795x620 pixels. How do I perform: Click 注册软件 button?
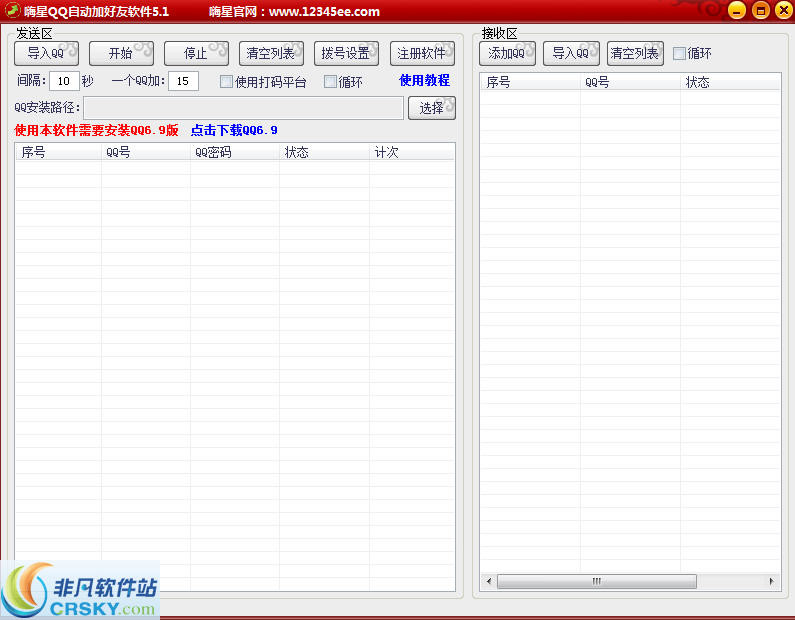pyautogui.click(x=422, y=54)
